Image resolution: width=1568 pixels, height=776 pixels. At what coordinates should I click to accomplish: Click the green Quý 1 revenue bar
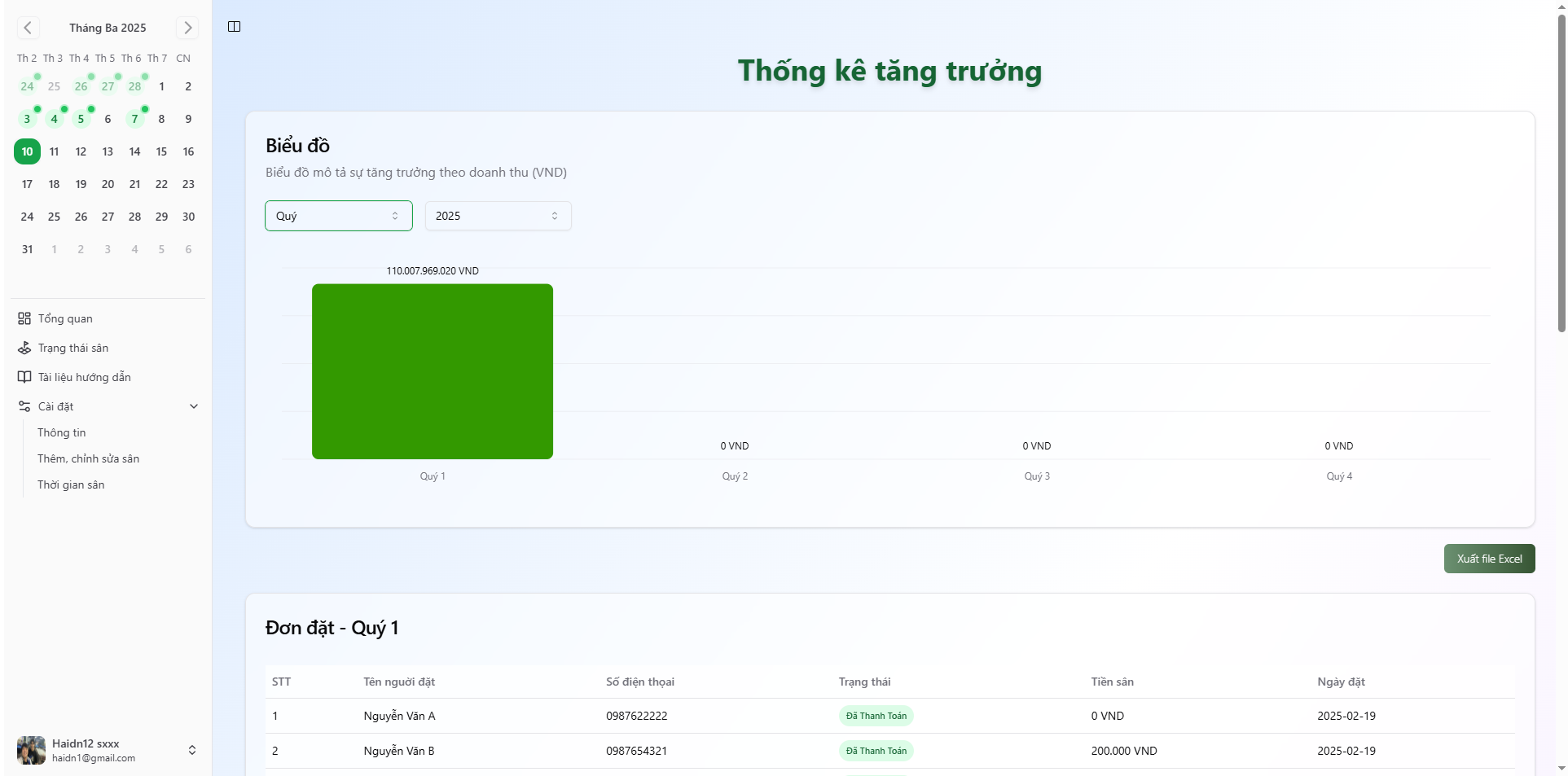click(432, 371)
